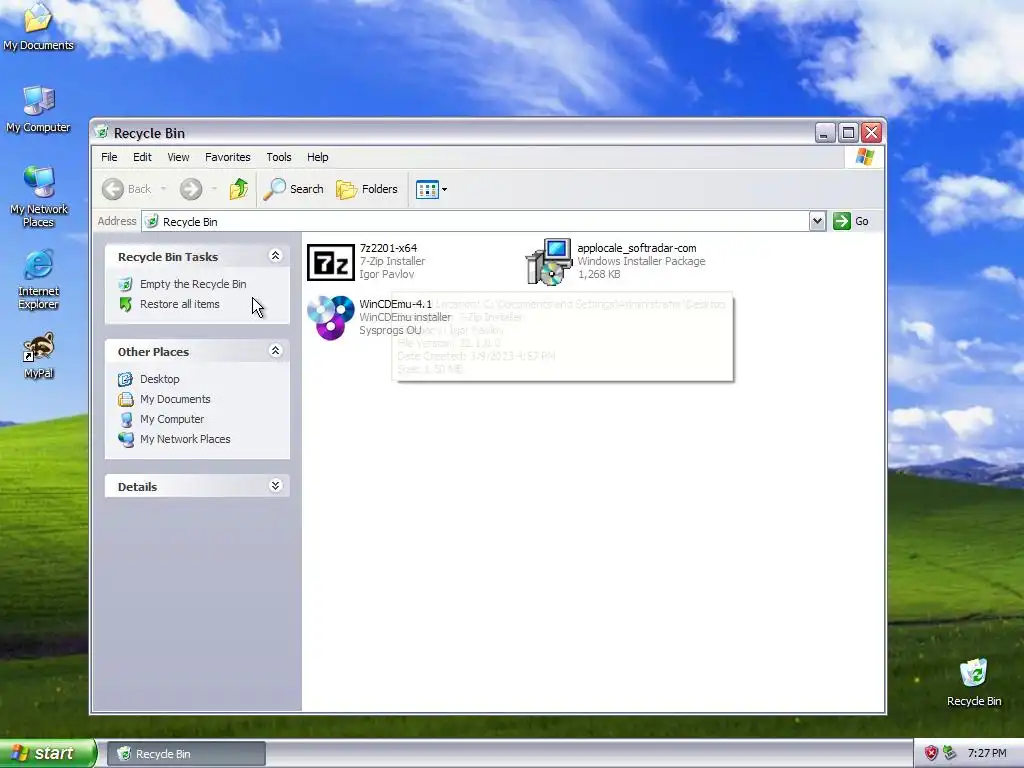Open Back history dropdown arrow
This screenshot has height=768, width=1024.
163,189
